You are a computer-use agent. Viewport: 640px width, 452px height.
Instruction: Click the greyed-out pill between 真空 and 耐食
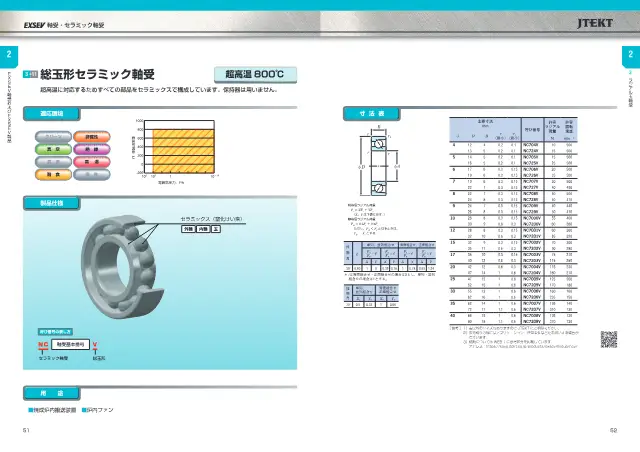(x=53, y=162)
